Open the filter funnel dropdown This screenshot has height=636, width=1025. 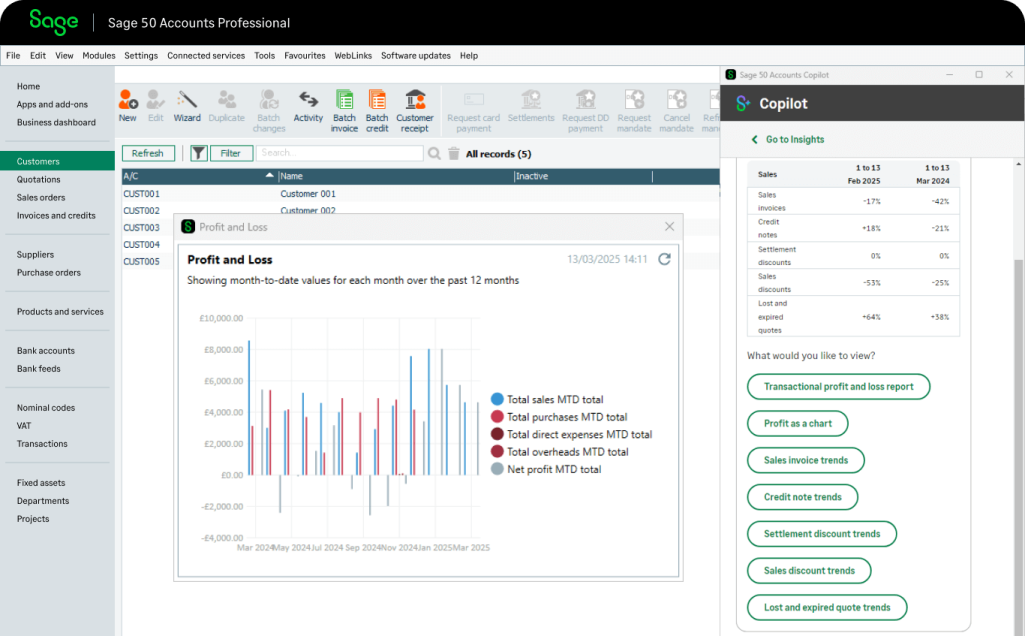pos(199,153)
